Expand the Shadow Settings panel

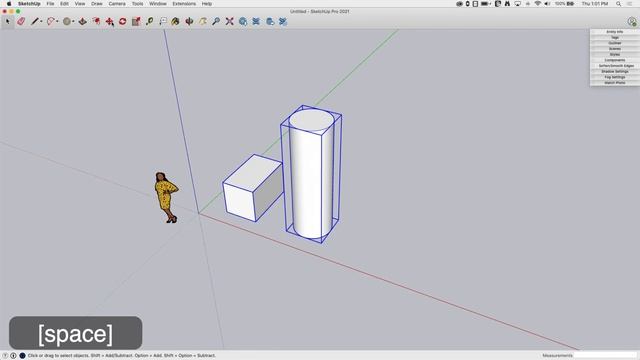614,71
